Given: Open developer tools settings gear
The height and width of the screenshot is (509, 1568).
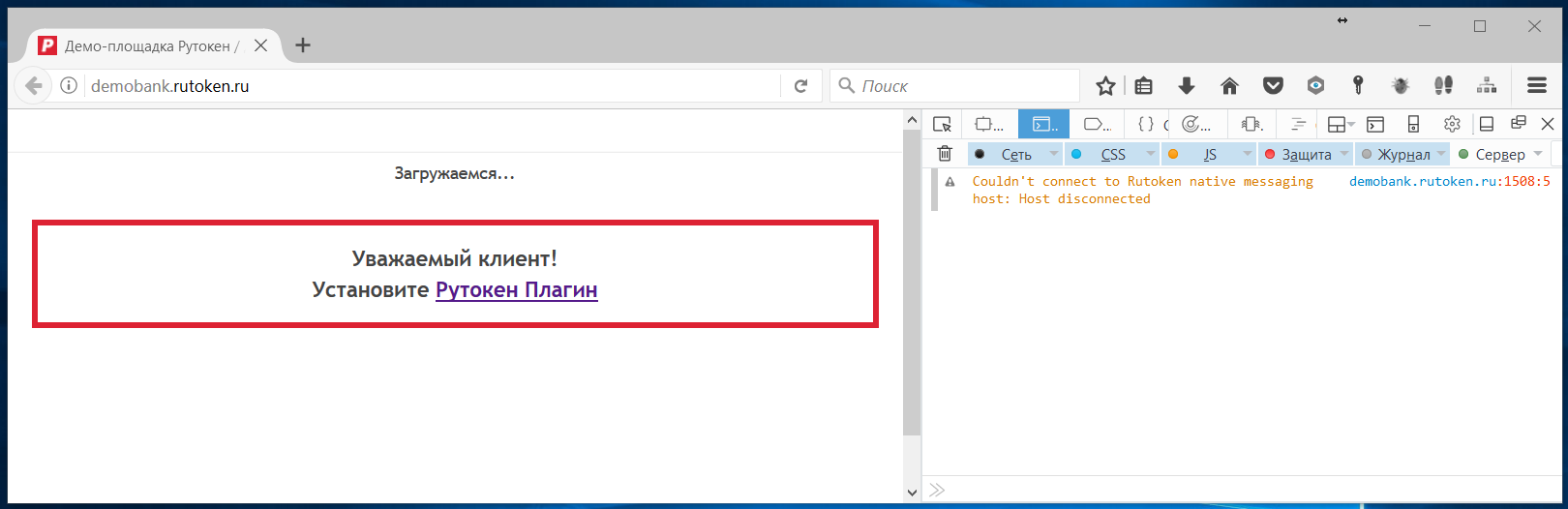Looking at the screenshot, I should tap(1452, 124).
